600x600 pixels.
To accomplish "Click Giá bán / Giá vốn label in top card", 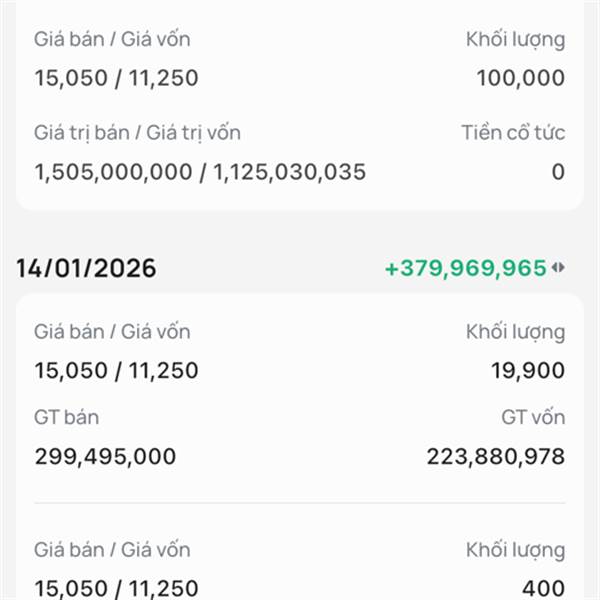I will (x=112, y=39).
